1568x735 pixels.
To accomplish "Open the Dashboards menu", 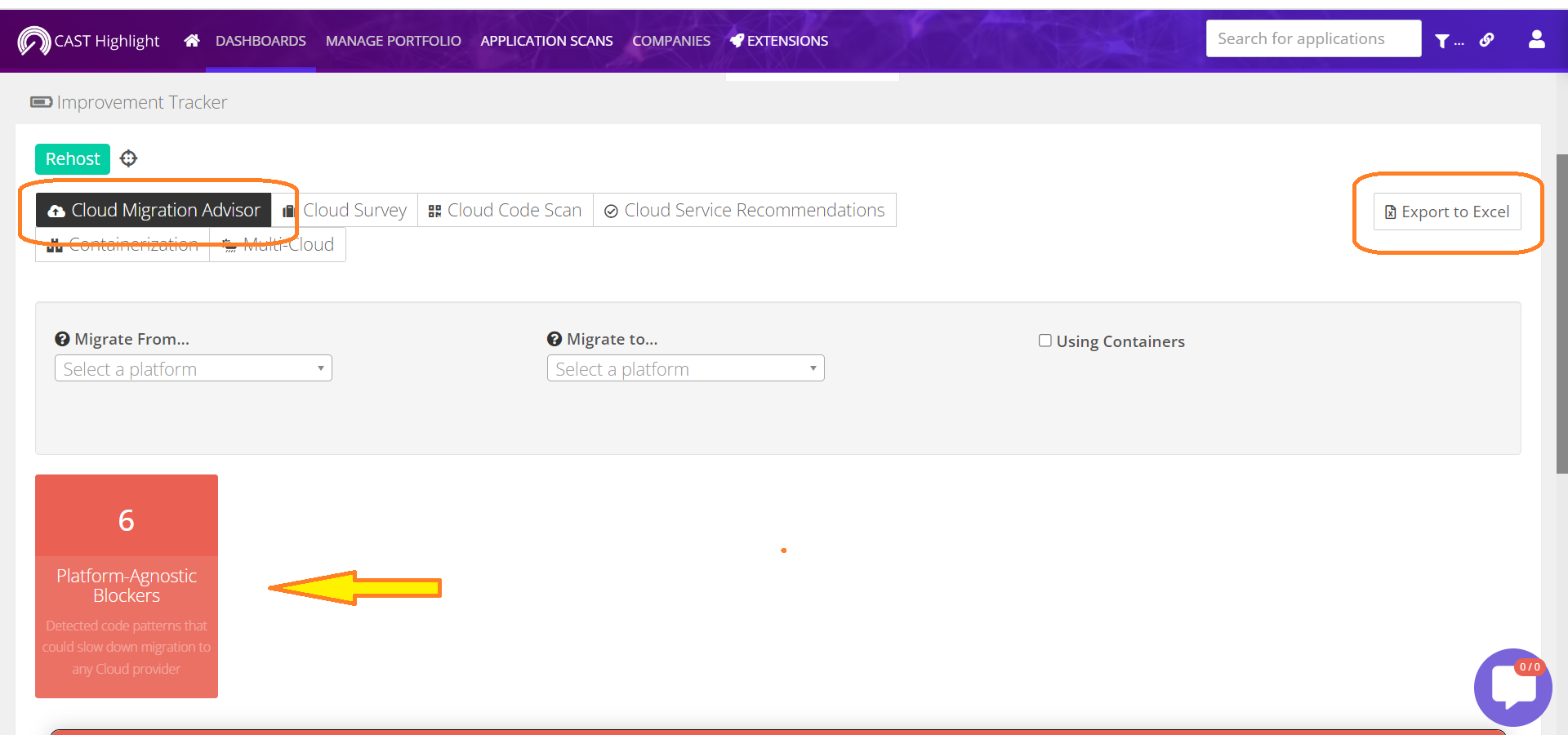I will tap(261, 41).
